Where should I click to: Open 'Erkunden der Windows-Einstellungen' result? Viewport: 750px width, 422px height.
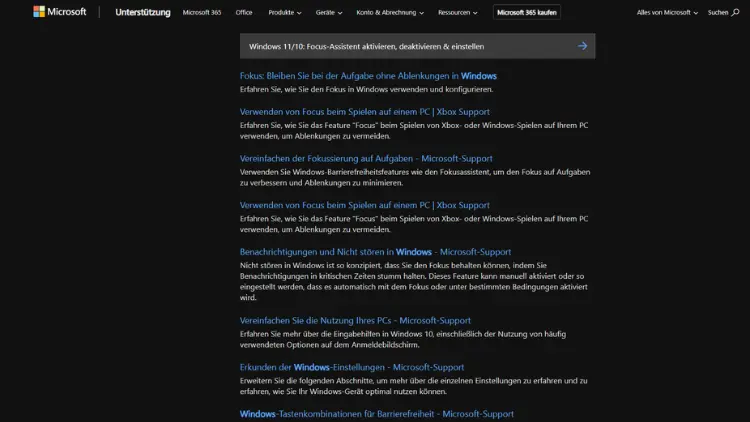(352, 367)
